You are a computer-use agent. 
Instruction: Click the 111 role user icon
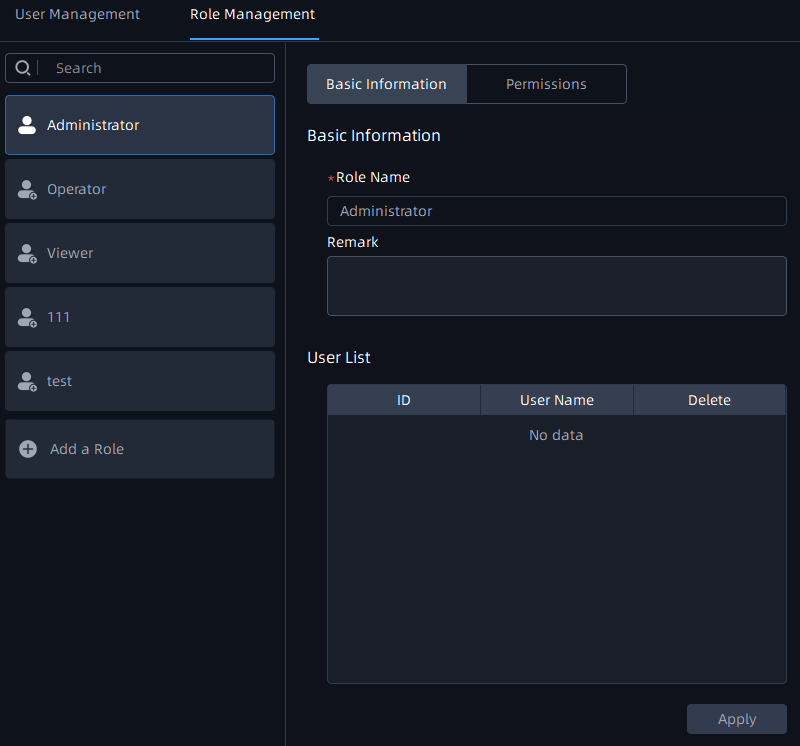(x=27, y=318)
